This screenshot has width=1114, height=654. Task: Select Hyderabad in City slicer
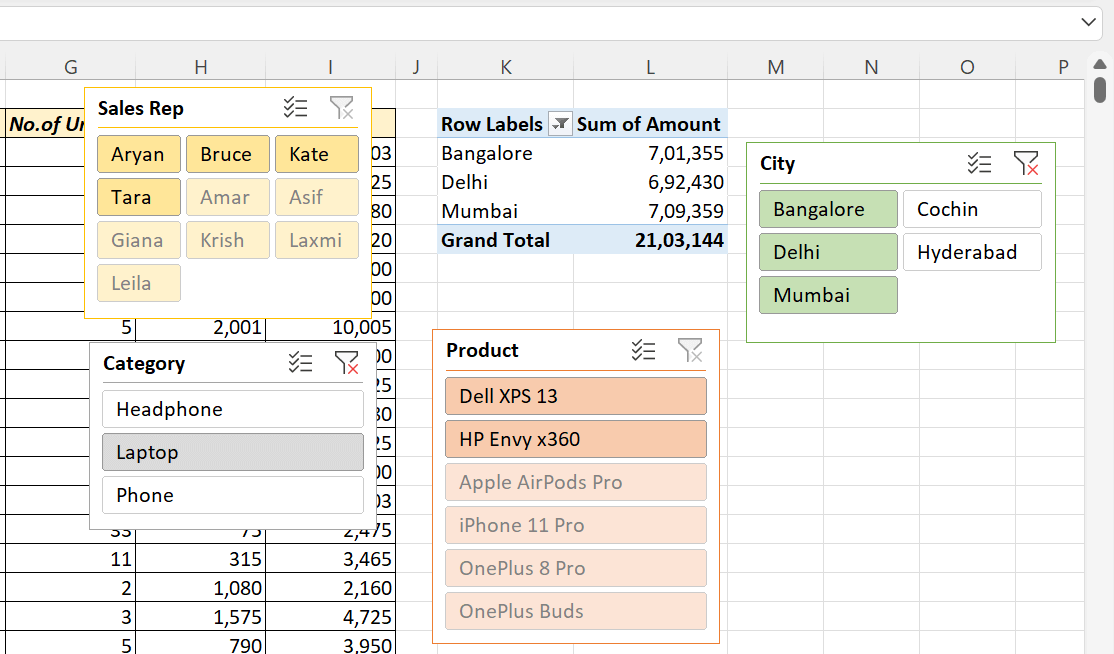(972, 252)
